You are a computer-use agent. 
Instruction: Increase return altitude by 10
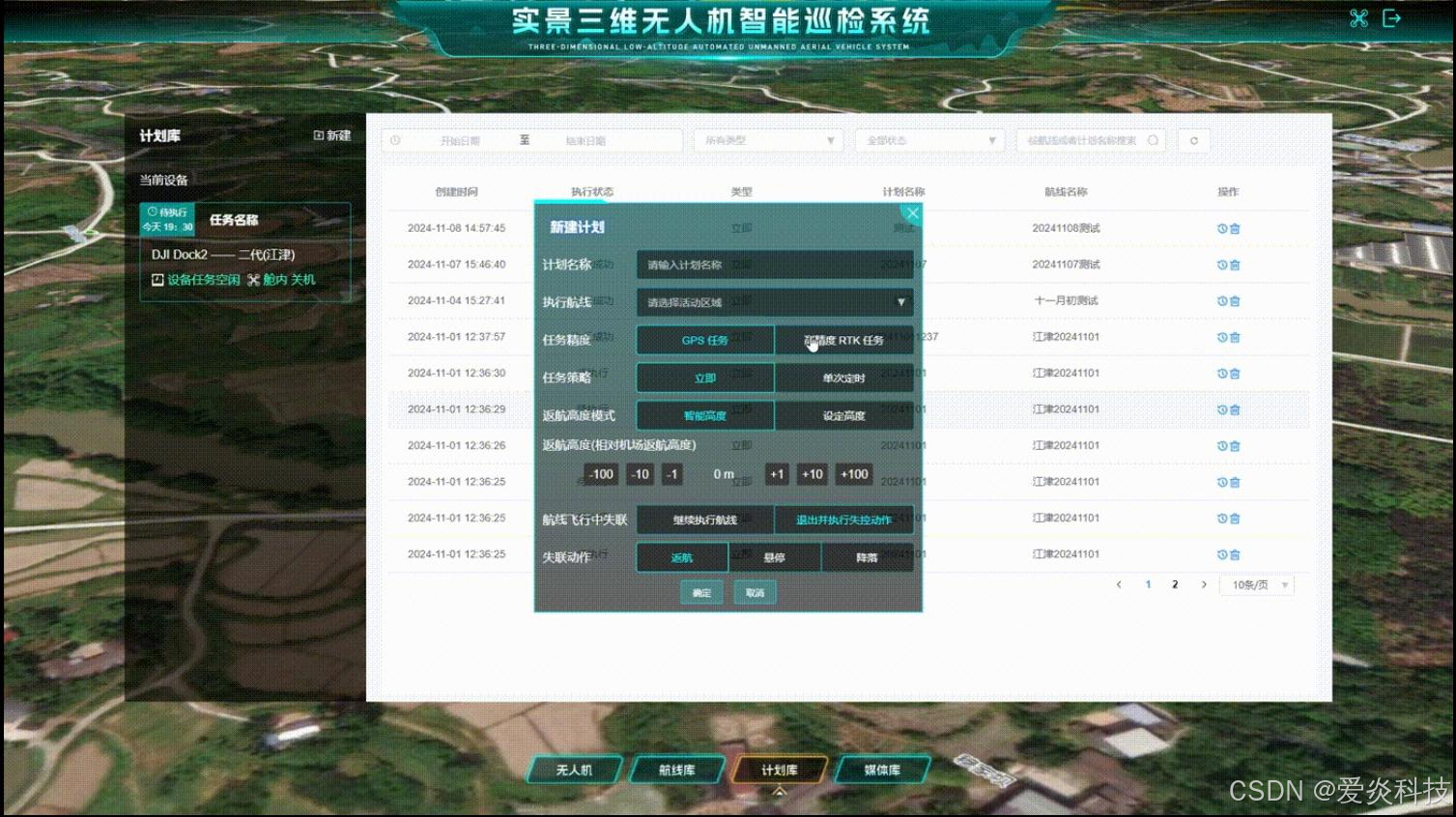tap(813, 474)
